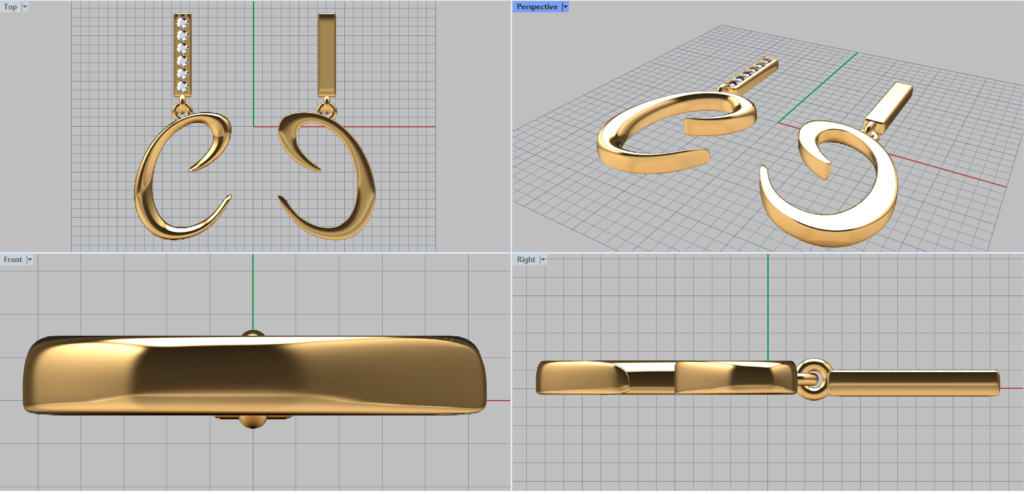Select the Front viewport title label
This screenshot has width=1024, height=494.
coord(13,260)
